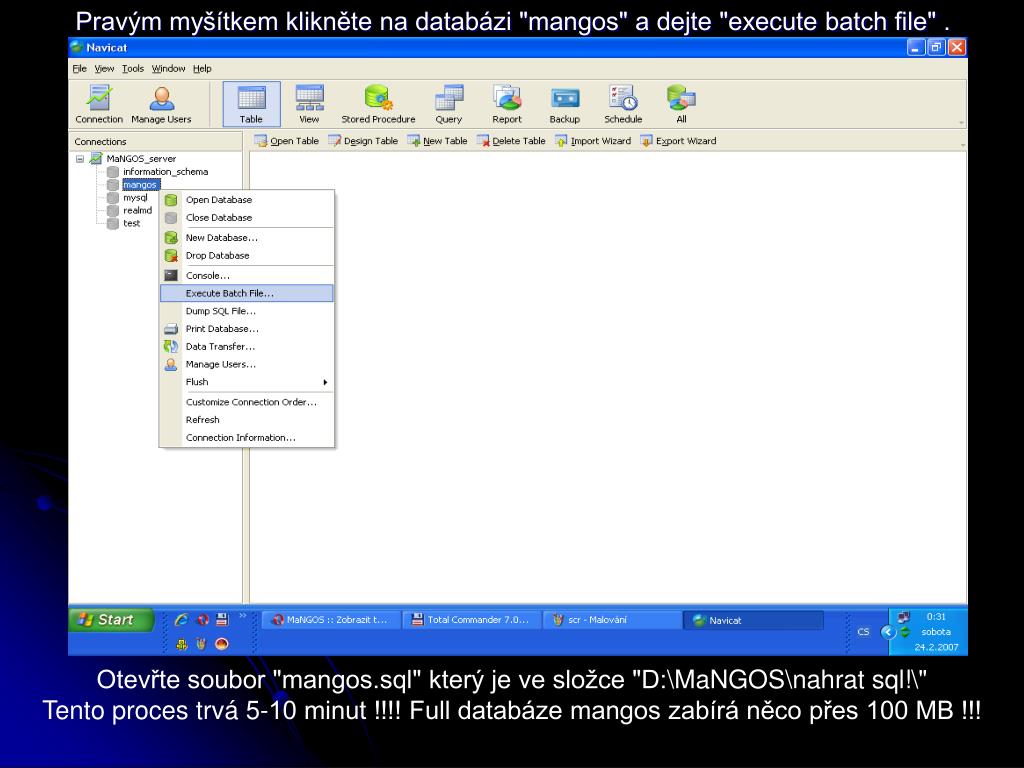Image resolution: width=1024 pixels, height=768 pixels.
Task: Choose Customize Connection Order... from context menu
Action: click(x=247, y=402)
